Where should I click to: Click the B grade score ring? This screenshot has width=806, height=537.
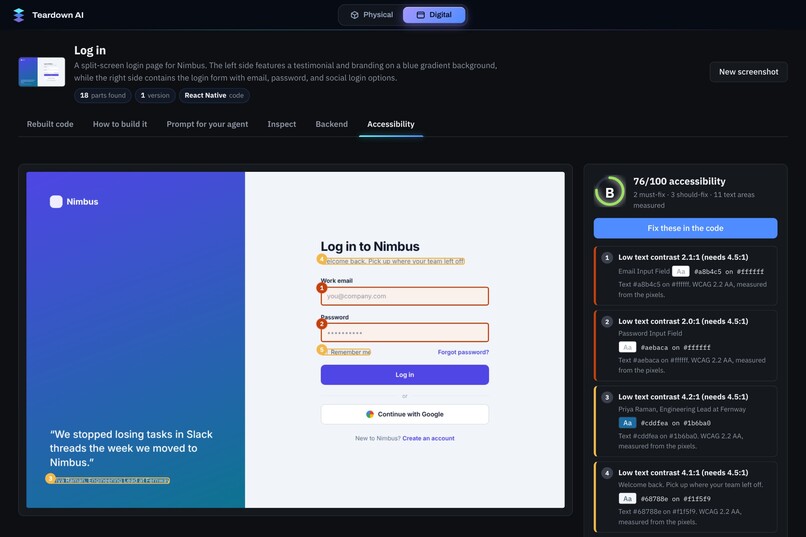[610, 192]
